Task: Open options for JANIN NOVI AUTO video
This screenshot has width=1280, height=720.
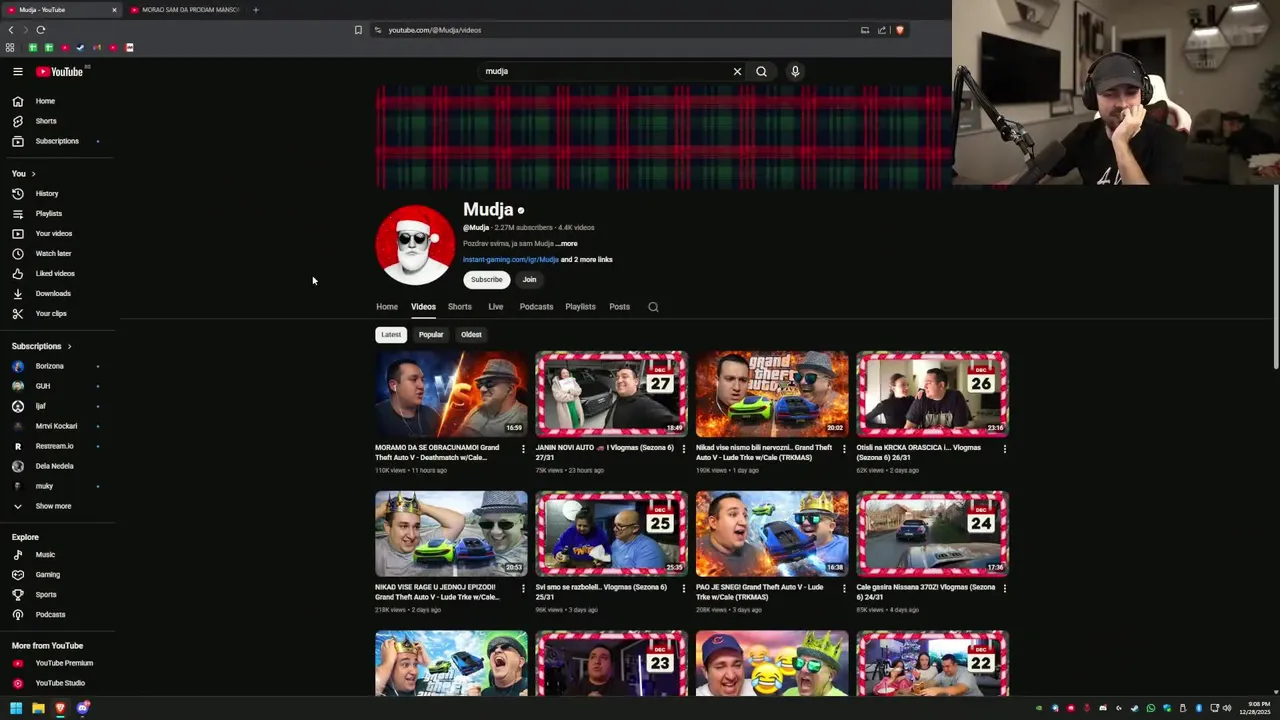Action: (x=683, y=449)
